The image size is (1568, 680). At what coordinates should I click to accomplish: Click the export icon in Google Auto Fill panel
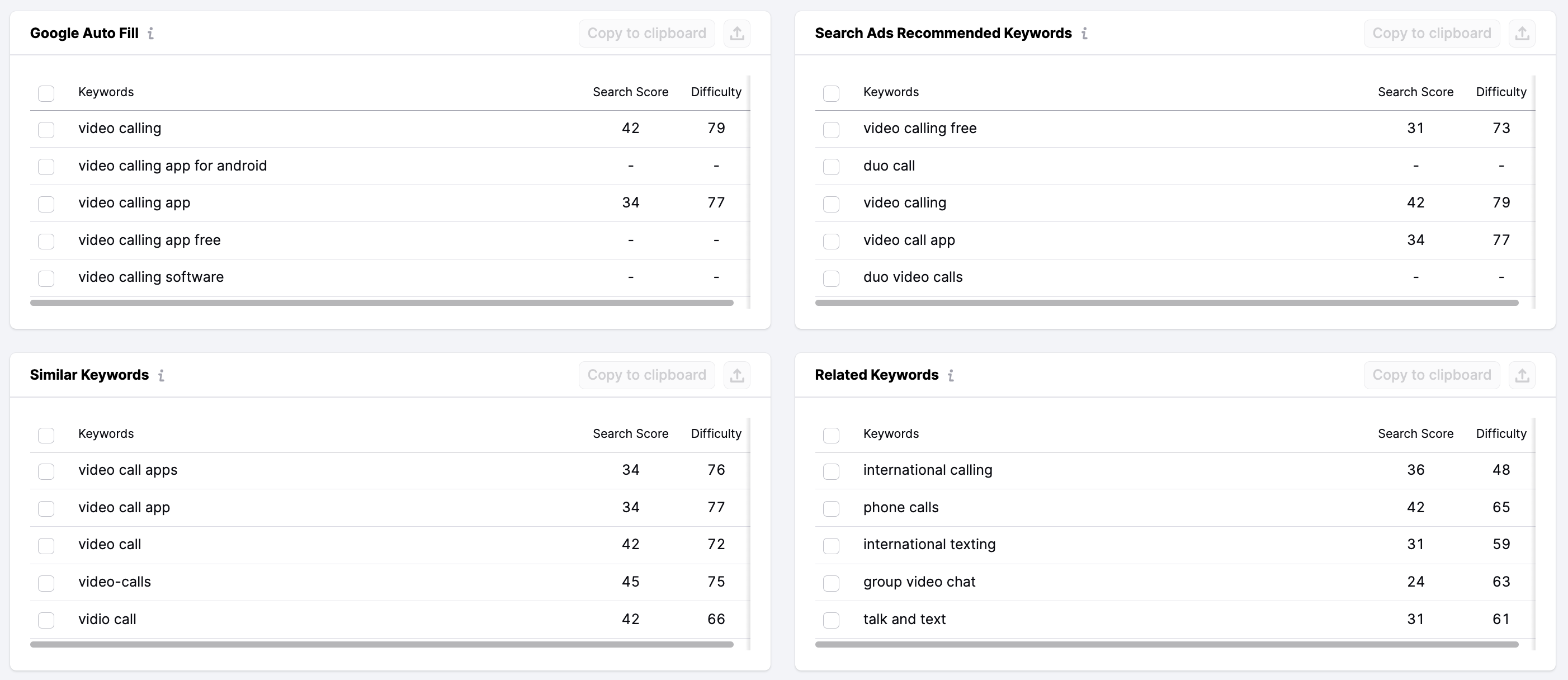click(737, 33)
